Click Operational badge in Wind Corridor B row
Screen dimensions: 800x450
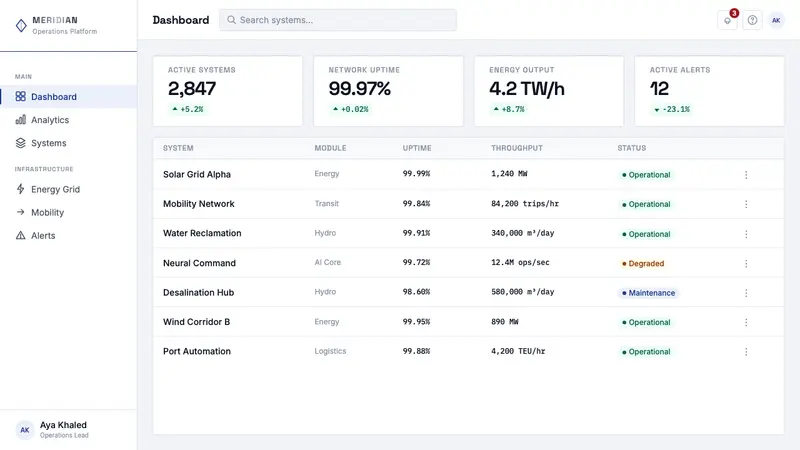pyautogui.click(x=646, y=322)
